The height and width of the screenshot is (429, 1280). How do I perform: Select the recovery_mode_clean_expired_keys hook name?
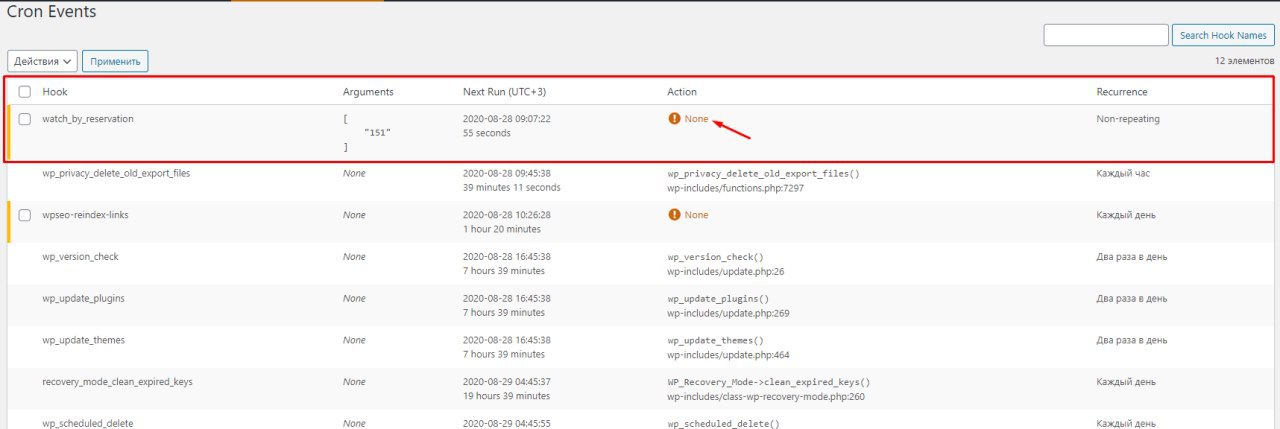pyautogui.click(x=118, y=382)
